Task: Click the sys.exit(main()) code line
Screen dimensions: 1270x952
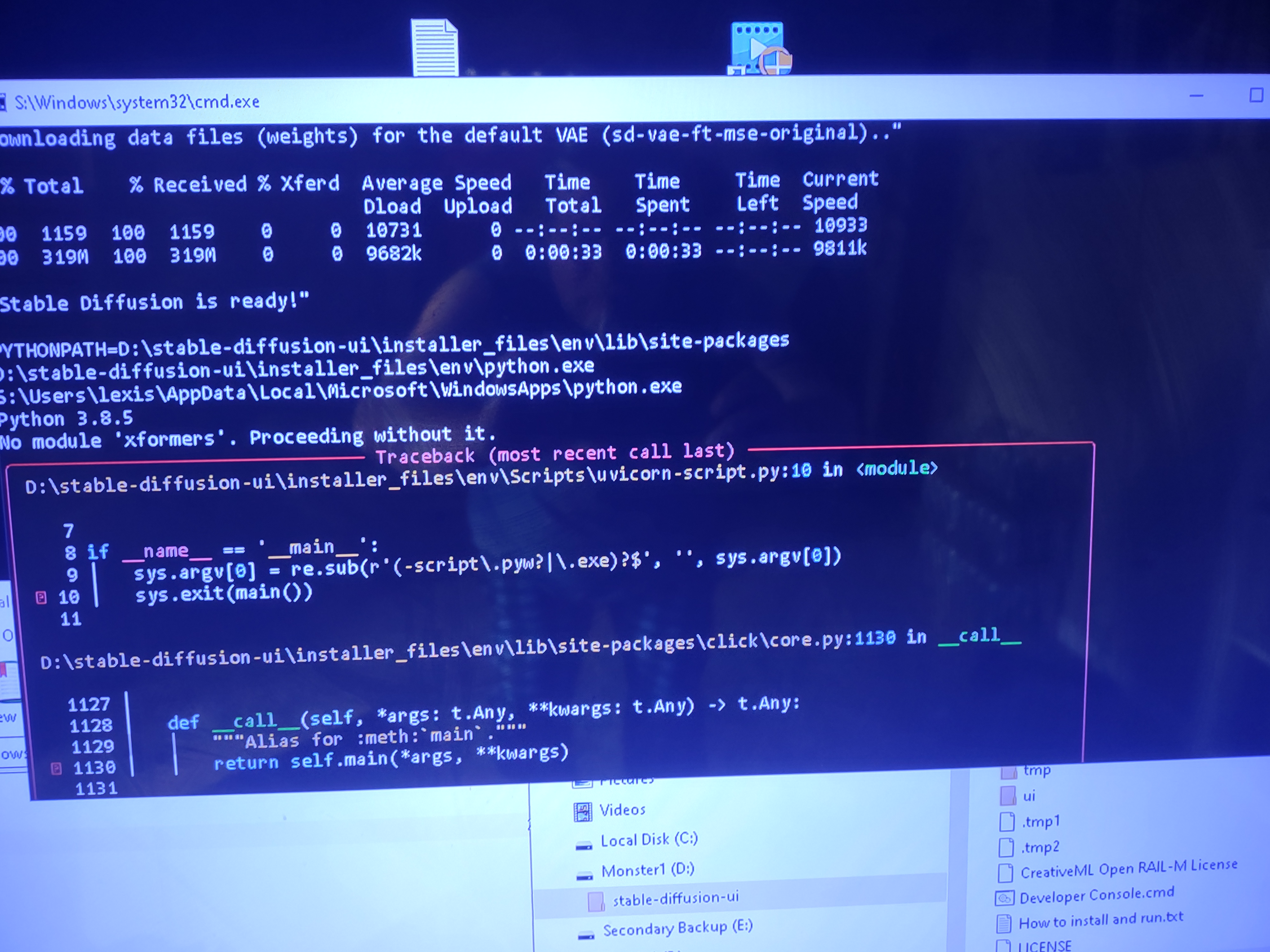Action: 224,593
